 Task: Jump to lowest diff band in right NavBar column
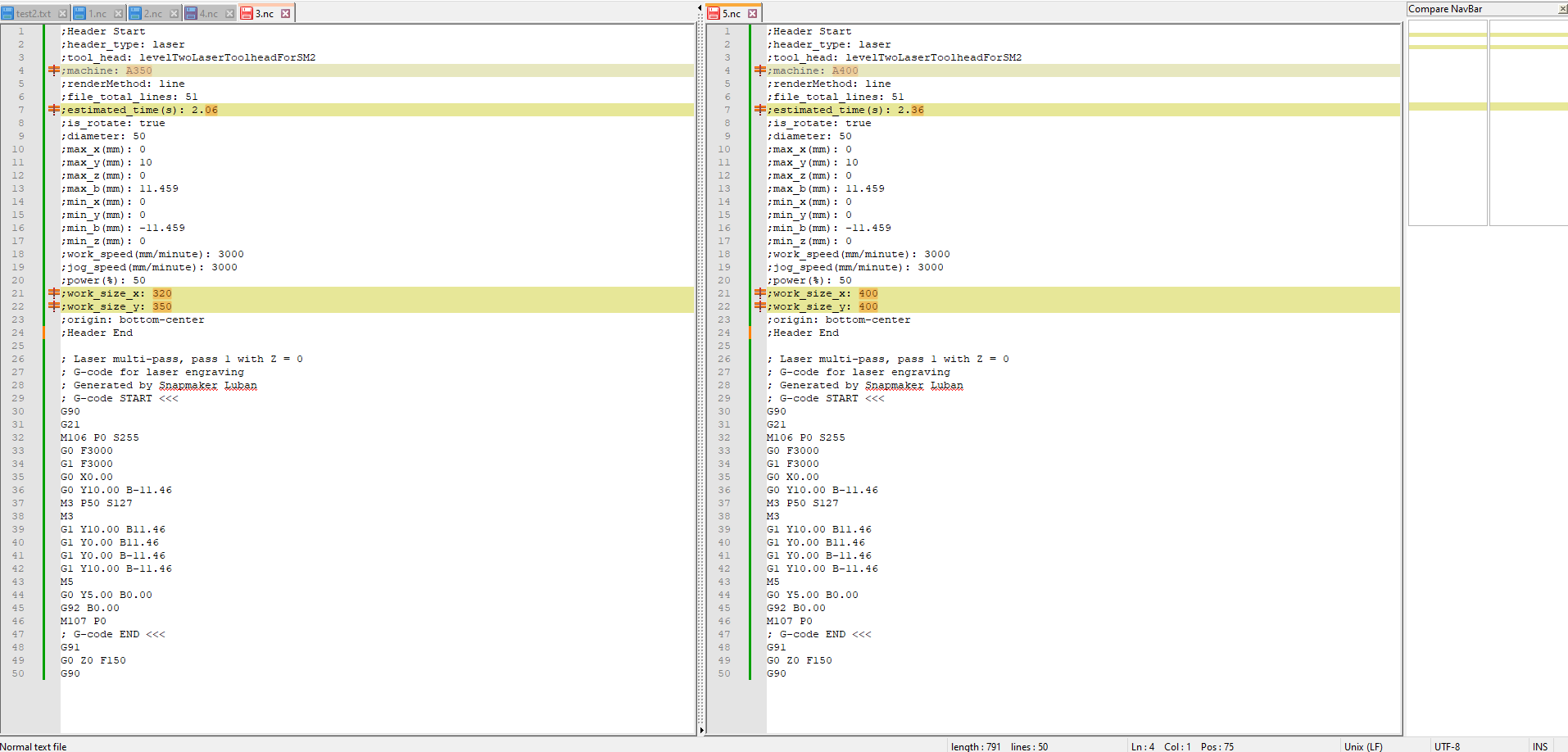coord(1529,106)
